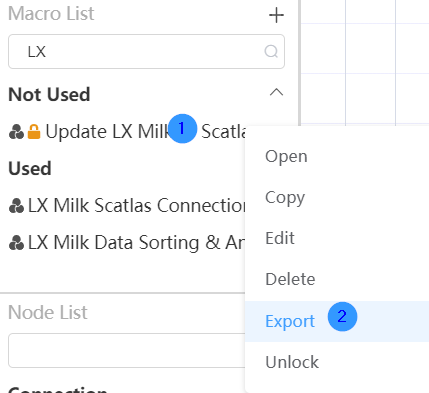Screen dimensions: 429x393
Task: Click the orange lock icon on Update macro
Action: point(34,132)
